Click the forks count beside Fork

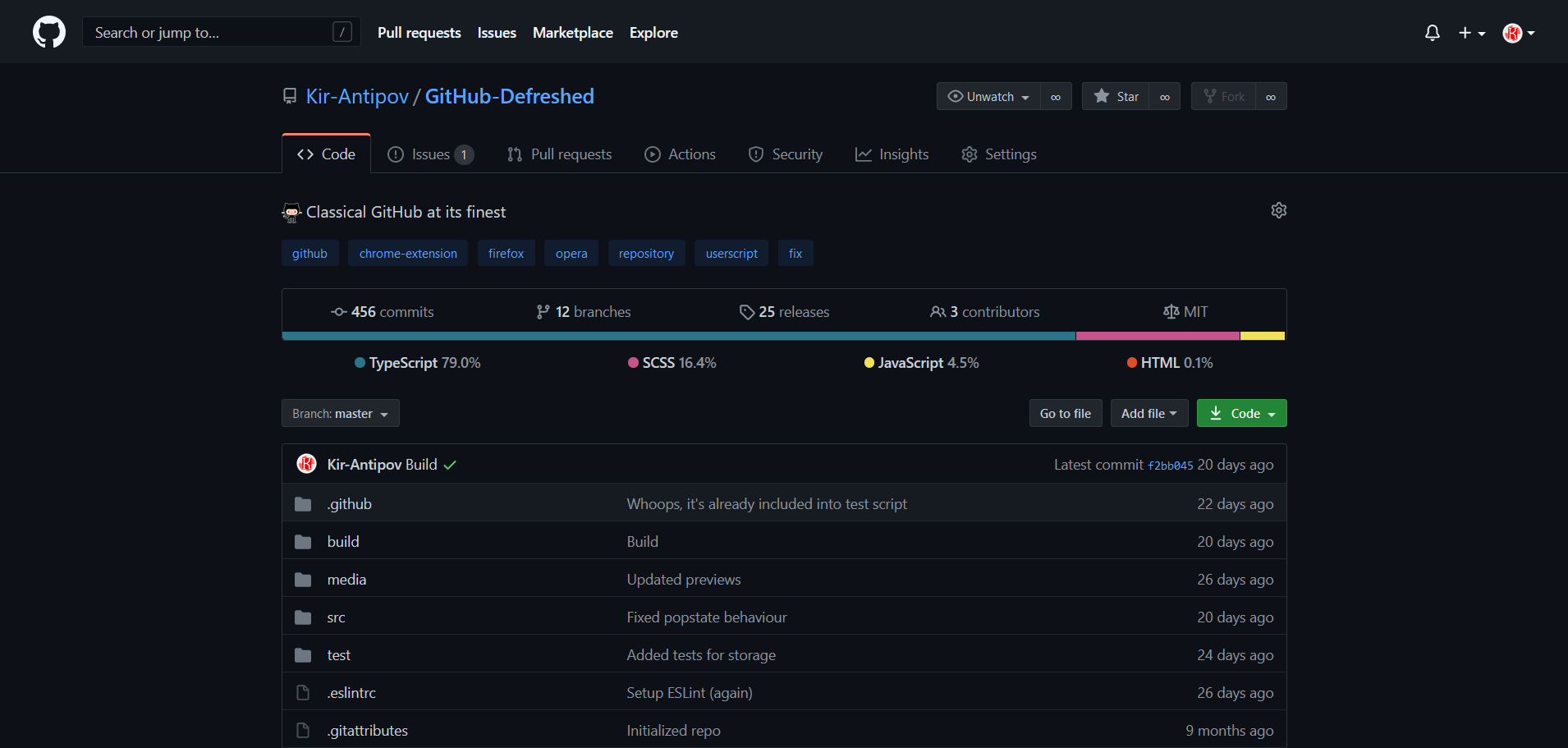(1271, 96)
